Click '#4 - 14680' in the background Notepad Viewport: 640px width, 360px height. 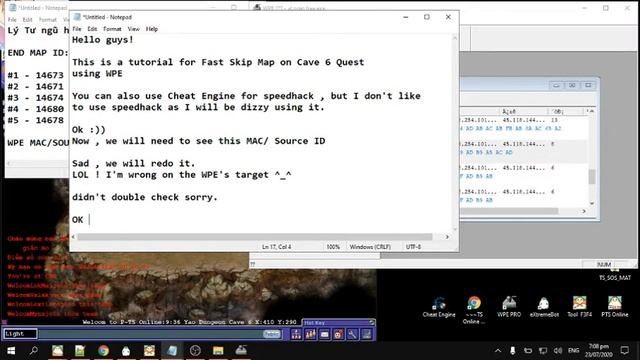tap(36, 109)
